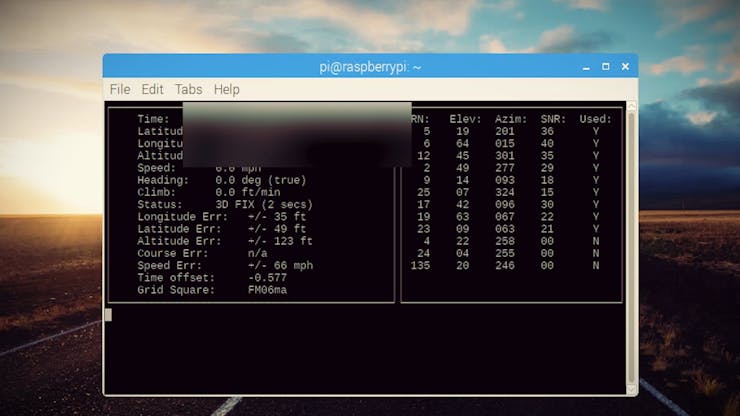
Task: Open the Help menu
Action: (x=227, y=89)
